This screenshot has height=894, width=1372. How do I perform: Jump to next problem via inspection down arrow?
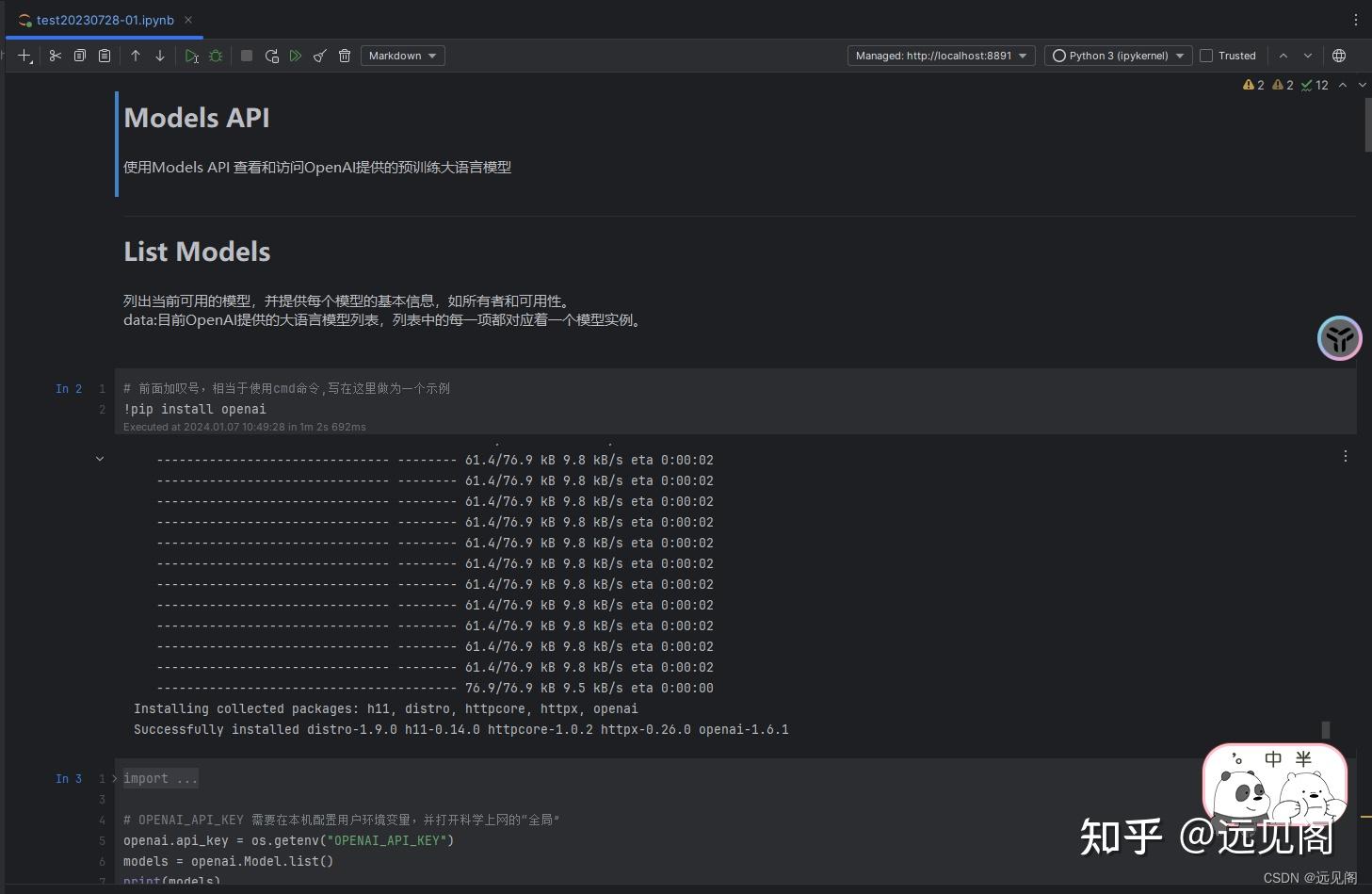coord(1362,85)
